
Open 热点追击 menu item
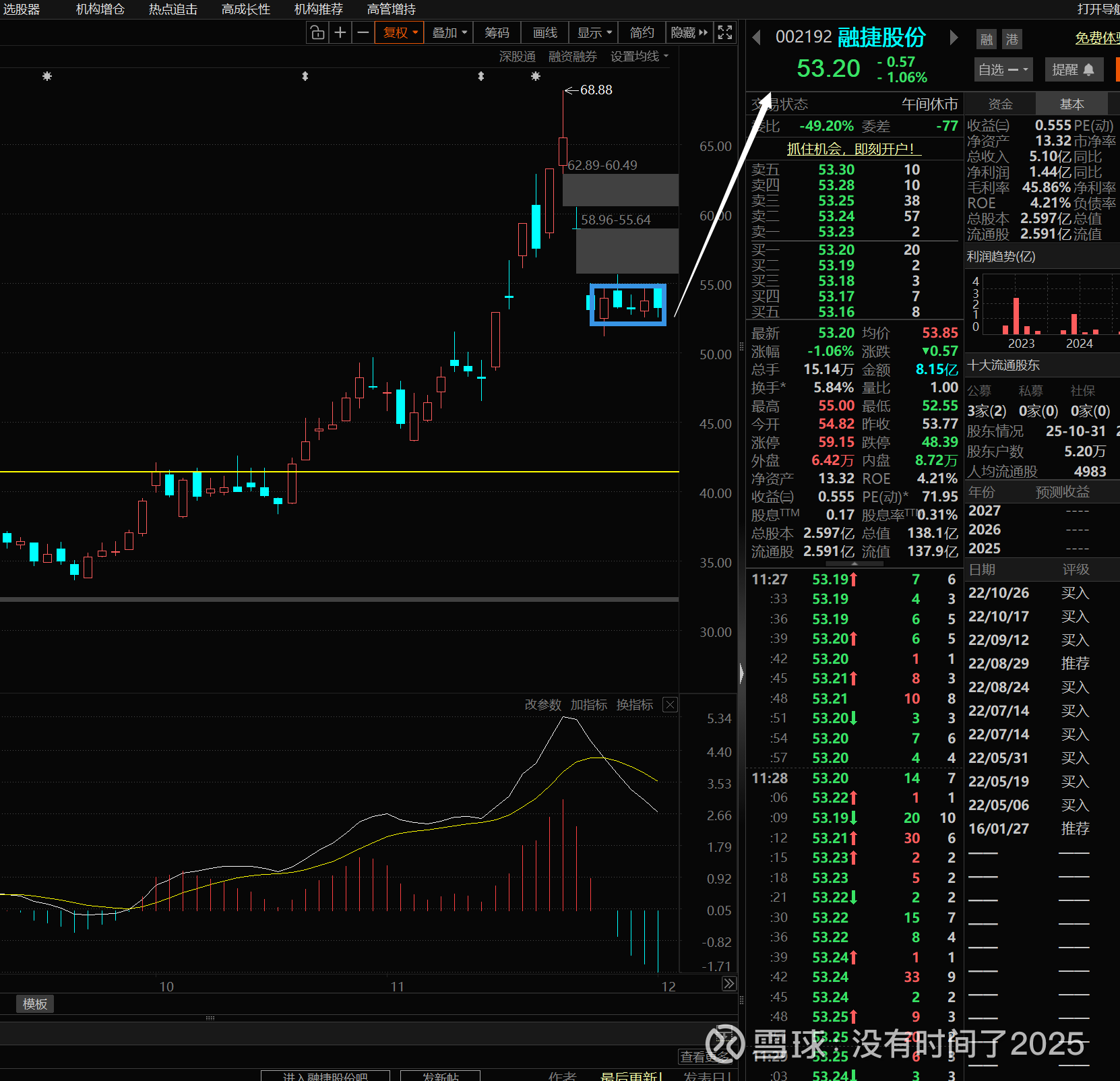pos(173,9)
